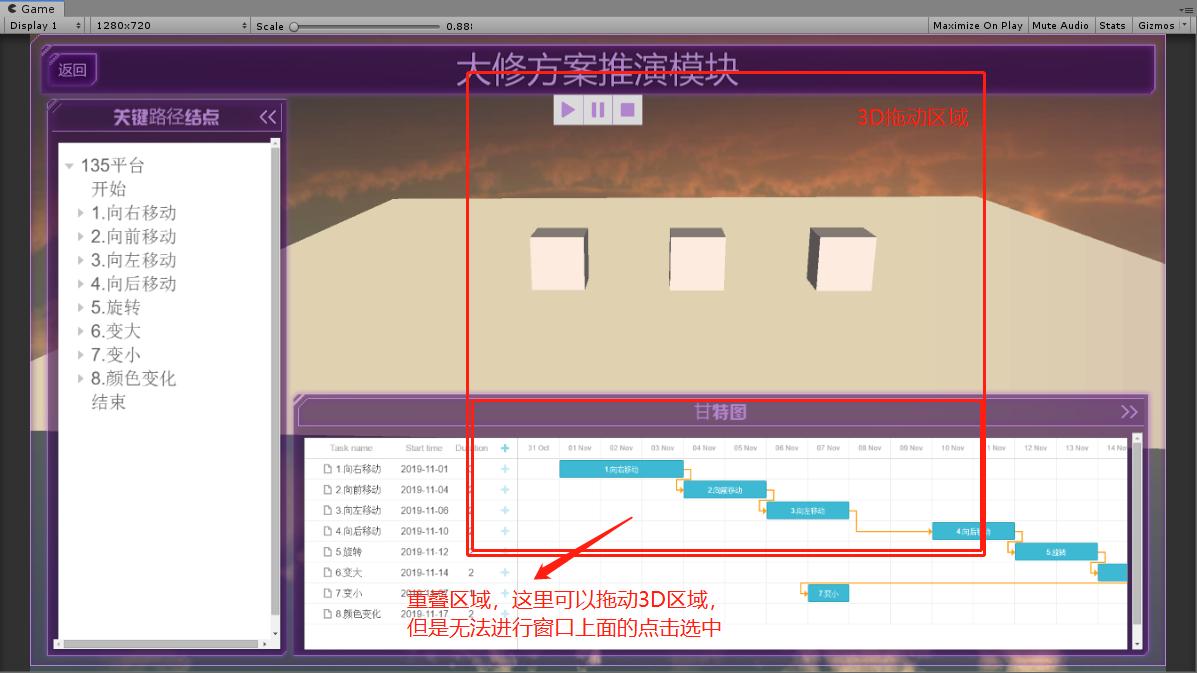Screen dimensions: 1197x673
Task: Click the plus icon on 2.向前移动 row
Action: click(505, 489)
